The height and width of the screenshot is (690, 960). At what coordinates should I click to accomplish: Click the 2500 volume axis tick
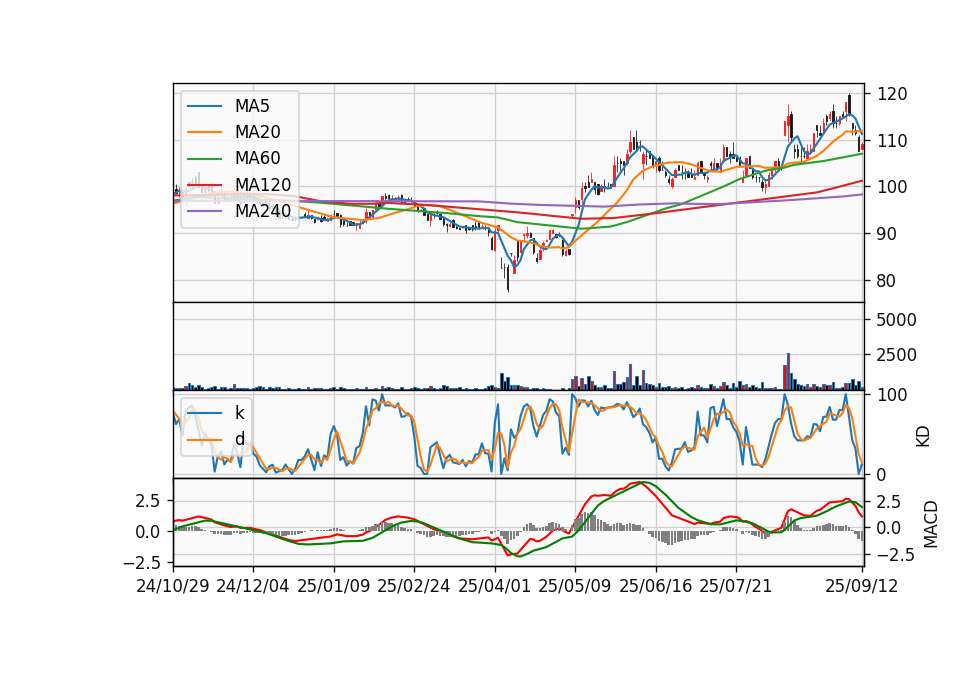[x=896, y=355]
